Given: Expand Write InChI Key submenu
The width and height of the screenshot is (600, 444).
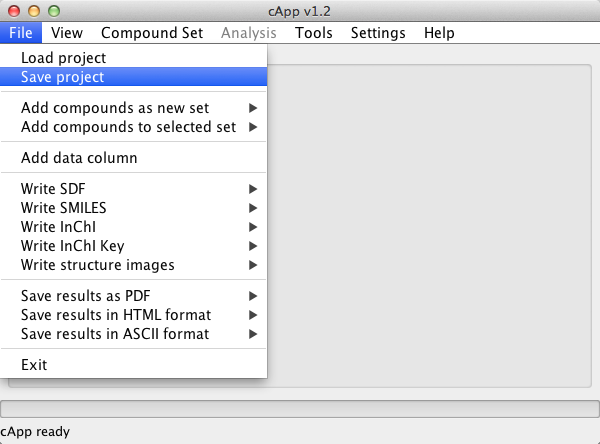Looking at the screenshot, I should coord(133,246).
